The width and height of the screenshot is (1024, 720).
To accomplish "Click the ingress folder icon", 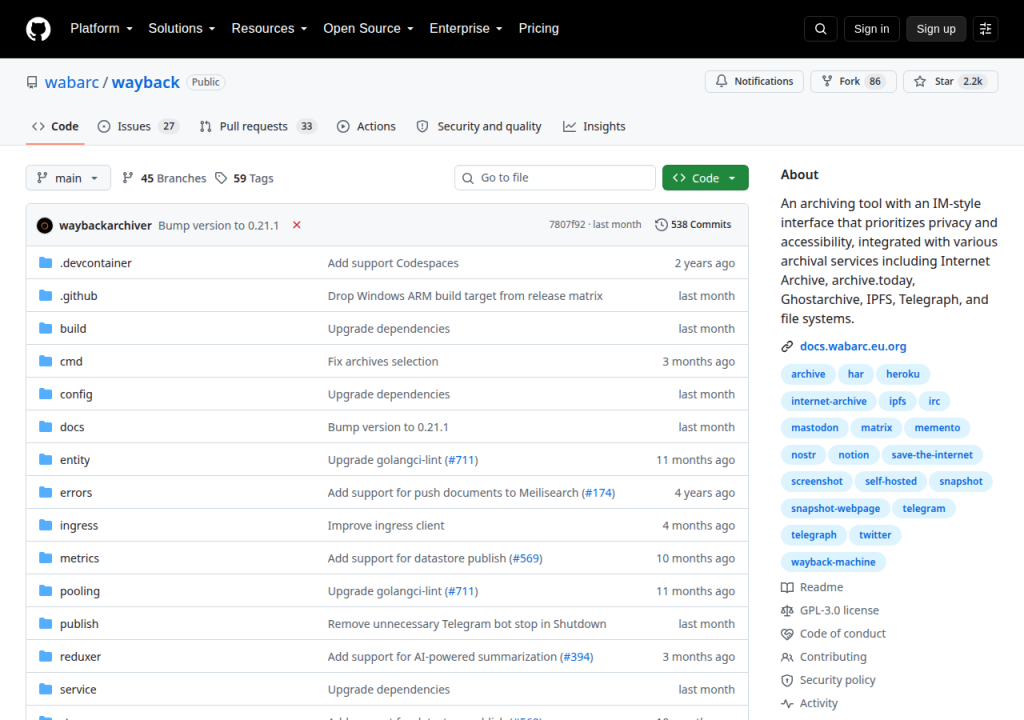I will (45, 525).
